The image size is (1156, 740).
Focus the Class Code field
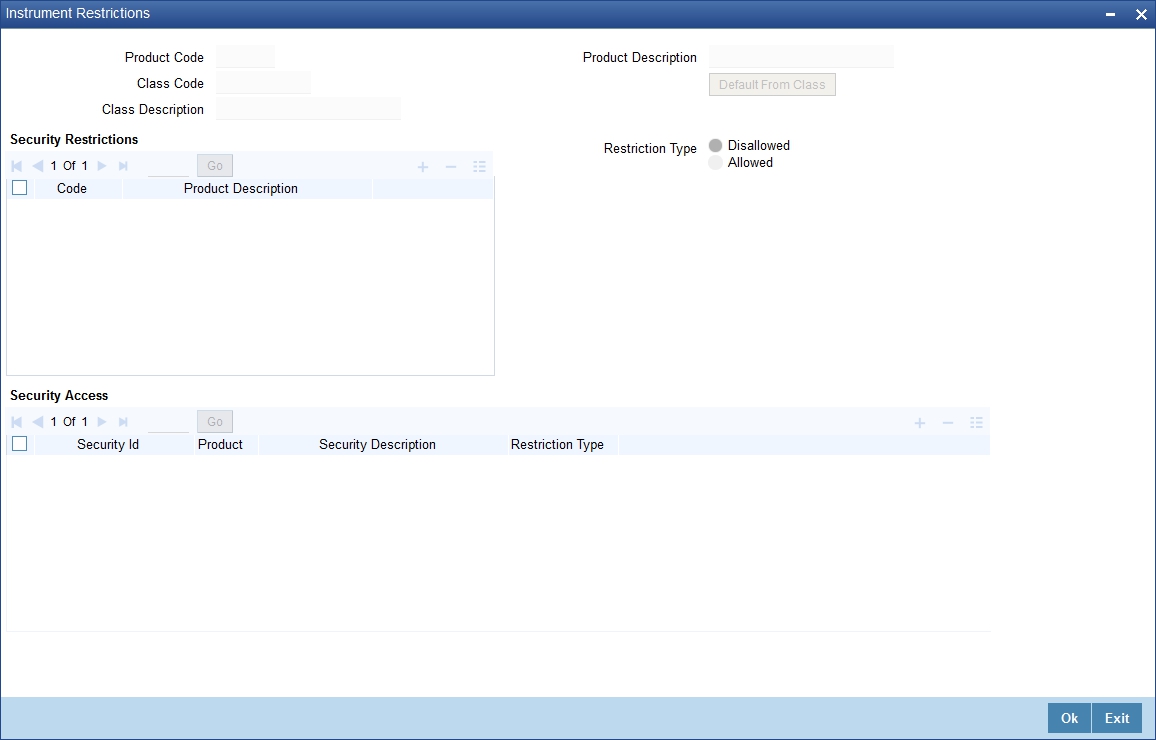pos(263,83)
